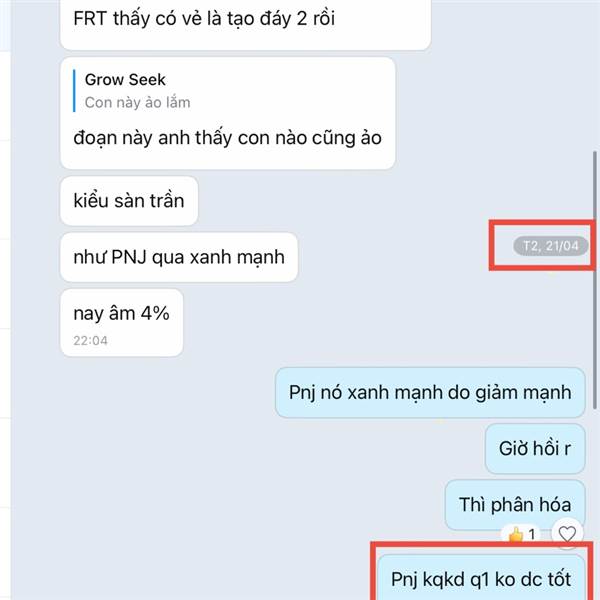Click the 'T2, 21/04' date badge
600x600 pixels.
[550, 246]
